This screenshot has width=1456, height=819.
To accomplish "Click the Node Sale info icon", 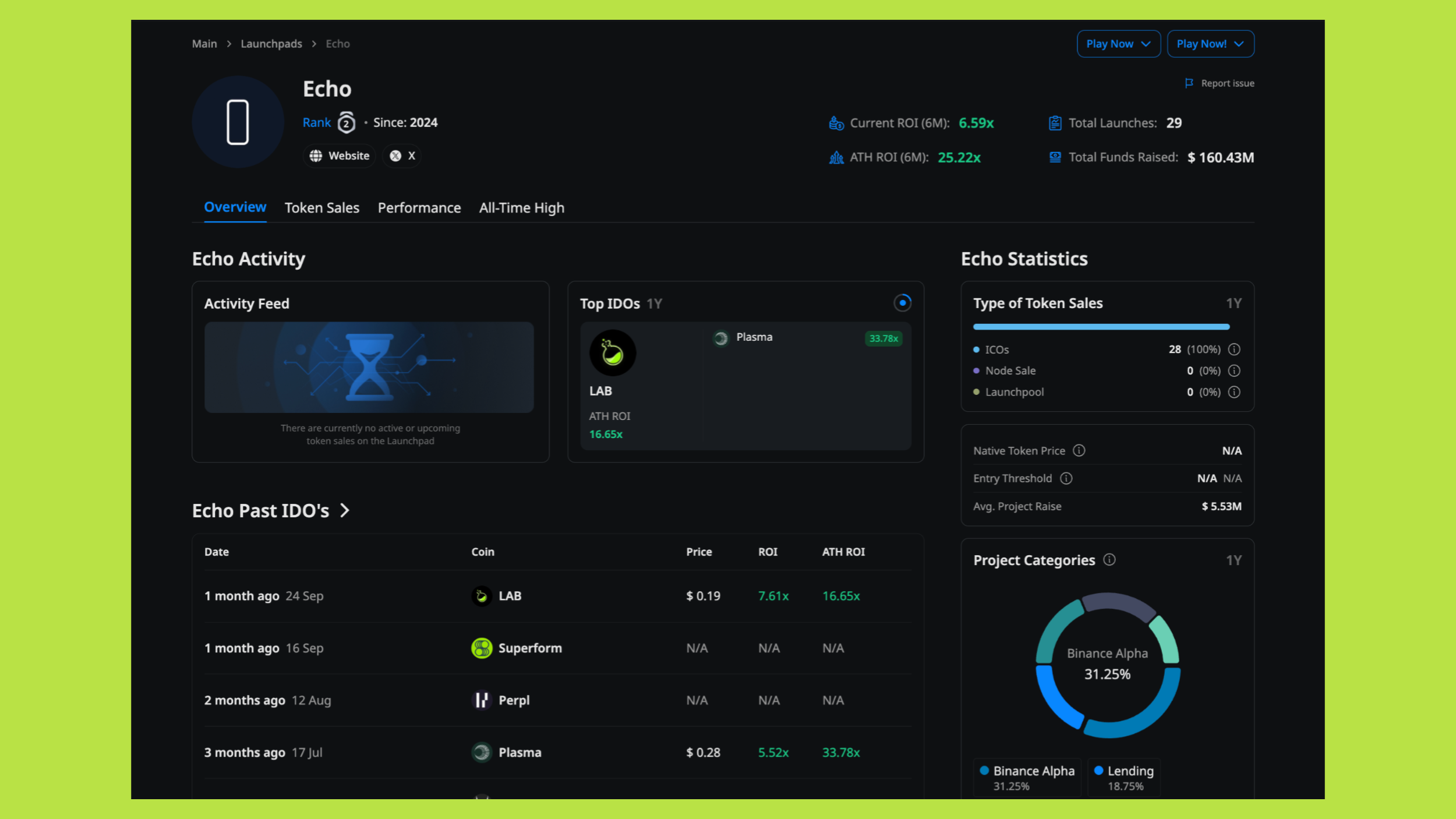I will tap(1234, 371).
